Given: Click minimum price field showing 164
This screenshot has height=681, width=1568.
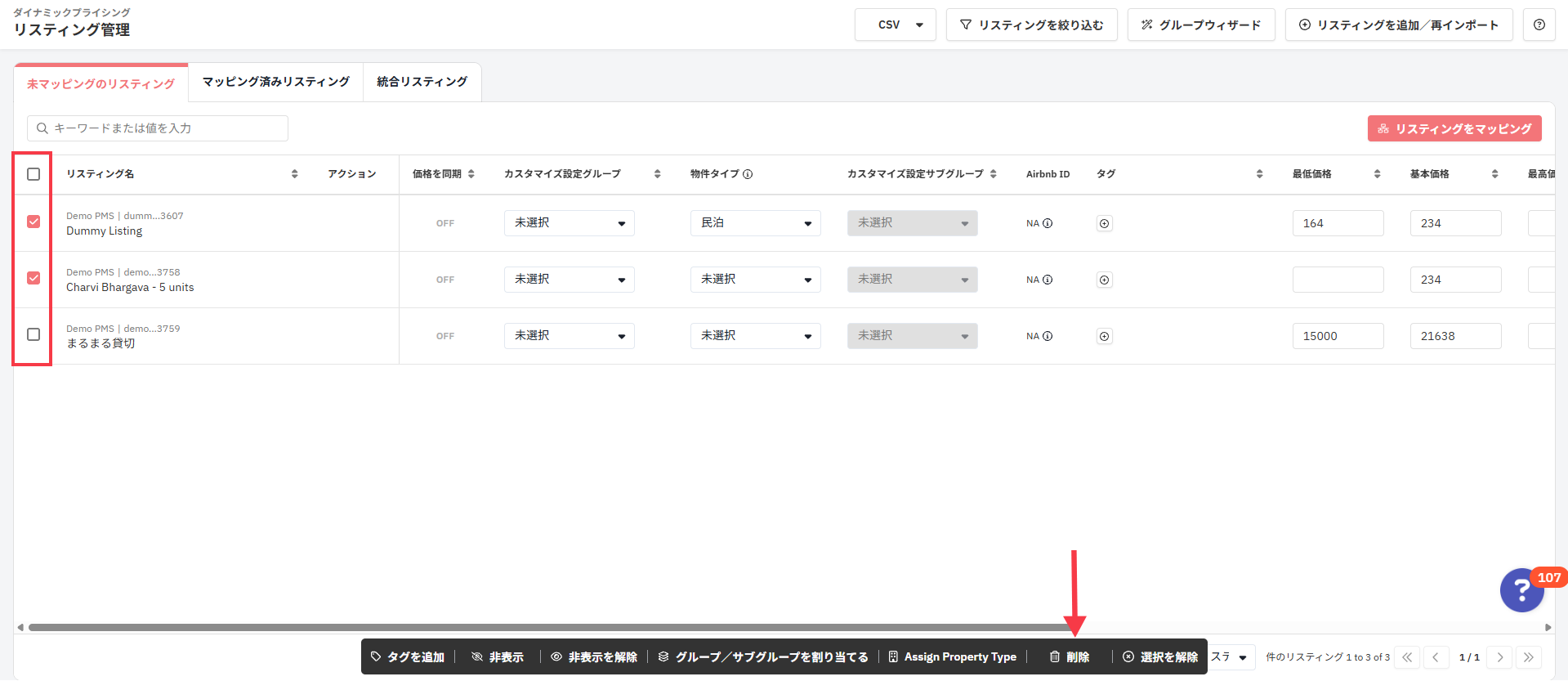Looking at the screenshot, I should (x=1338, y=223).
